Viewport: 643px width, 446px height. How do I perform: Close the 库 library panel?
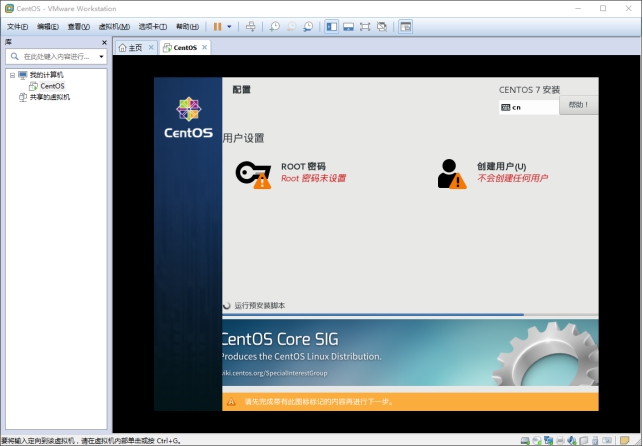(104, 42)
